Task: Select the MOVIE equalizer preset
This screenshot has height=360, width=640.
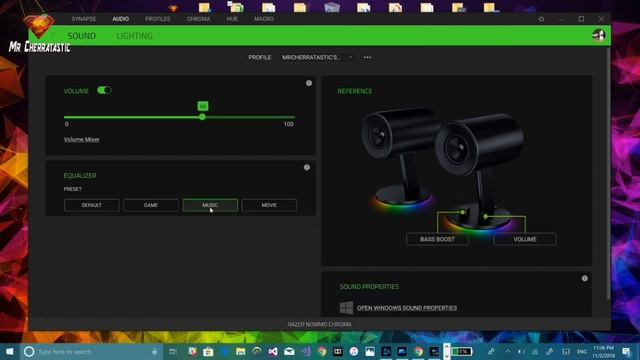Action: click(x=269, y=205)
